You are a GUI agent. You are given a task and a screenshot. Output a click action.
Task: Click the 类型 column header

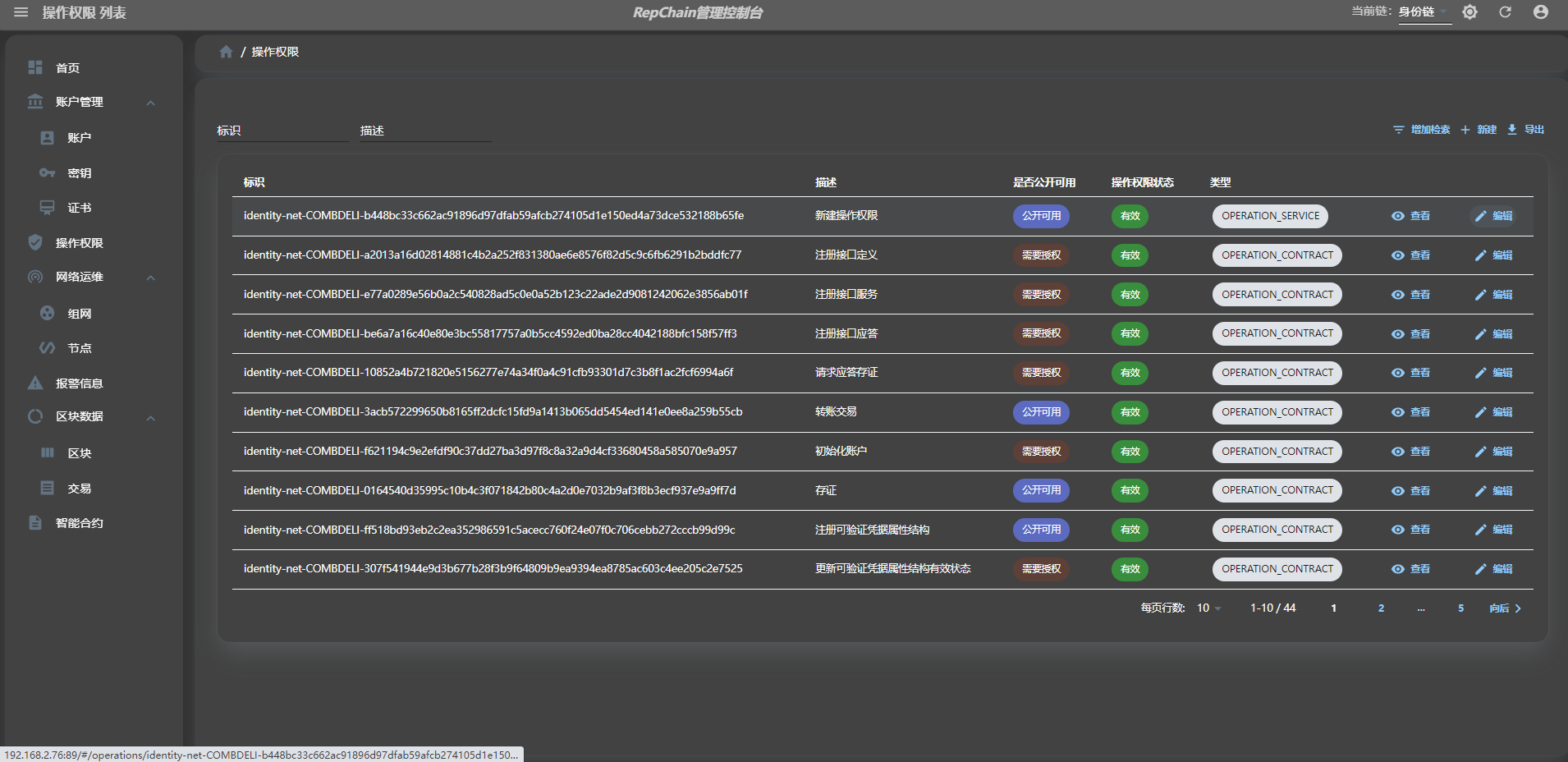click(x=1221, y=182)
